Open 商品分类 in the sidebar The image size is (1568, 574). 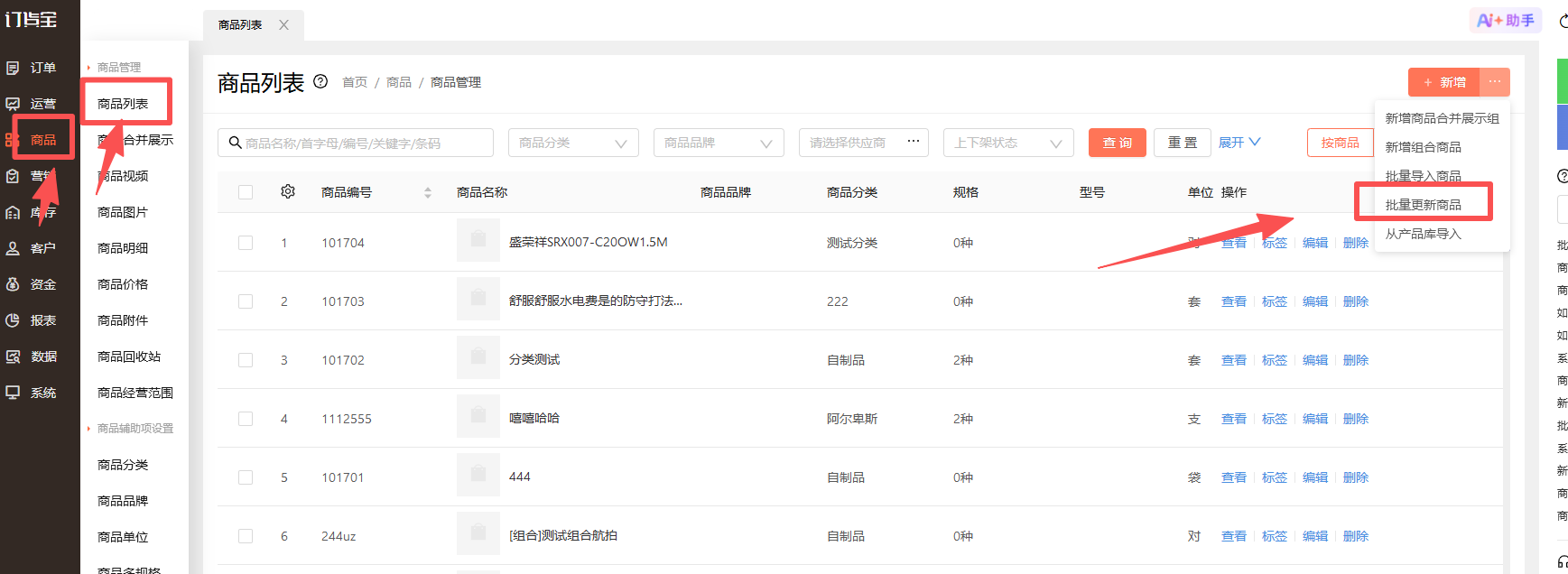[123, 465]
